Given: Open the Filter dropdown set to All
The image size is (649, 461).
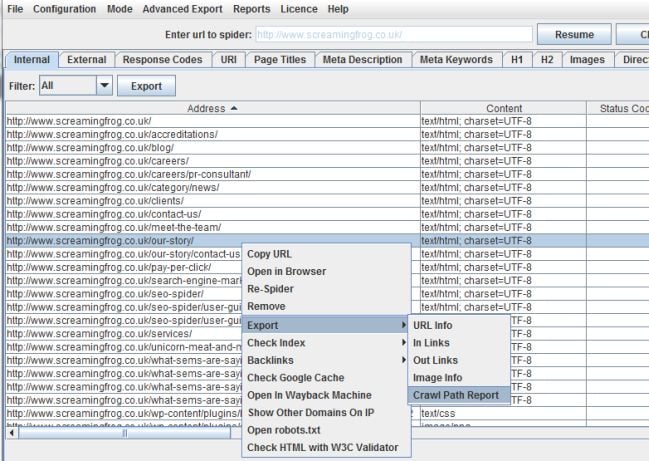Looking at the screenshot, I should point(76,87).
